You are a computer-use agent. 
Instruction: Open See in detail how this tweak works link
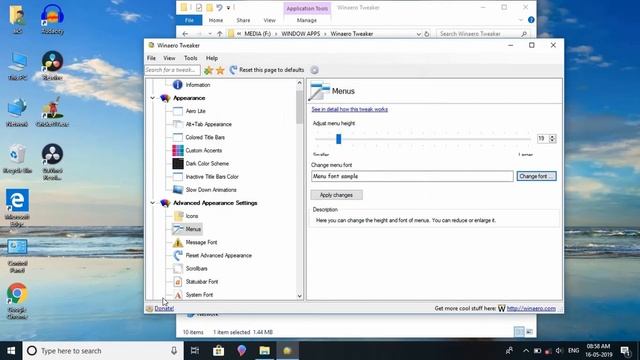(x=349, y=109)
